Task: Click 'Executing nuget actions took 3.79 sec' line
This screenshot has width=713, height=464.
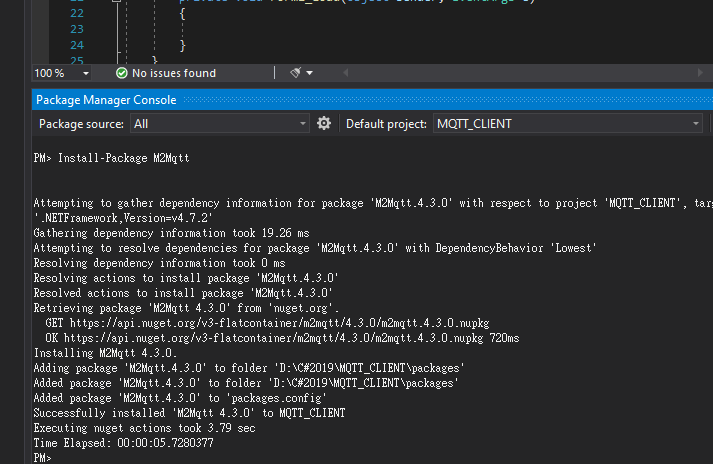Action: (x=144, y=428)
